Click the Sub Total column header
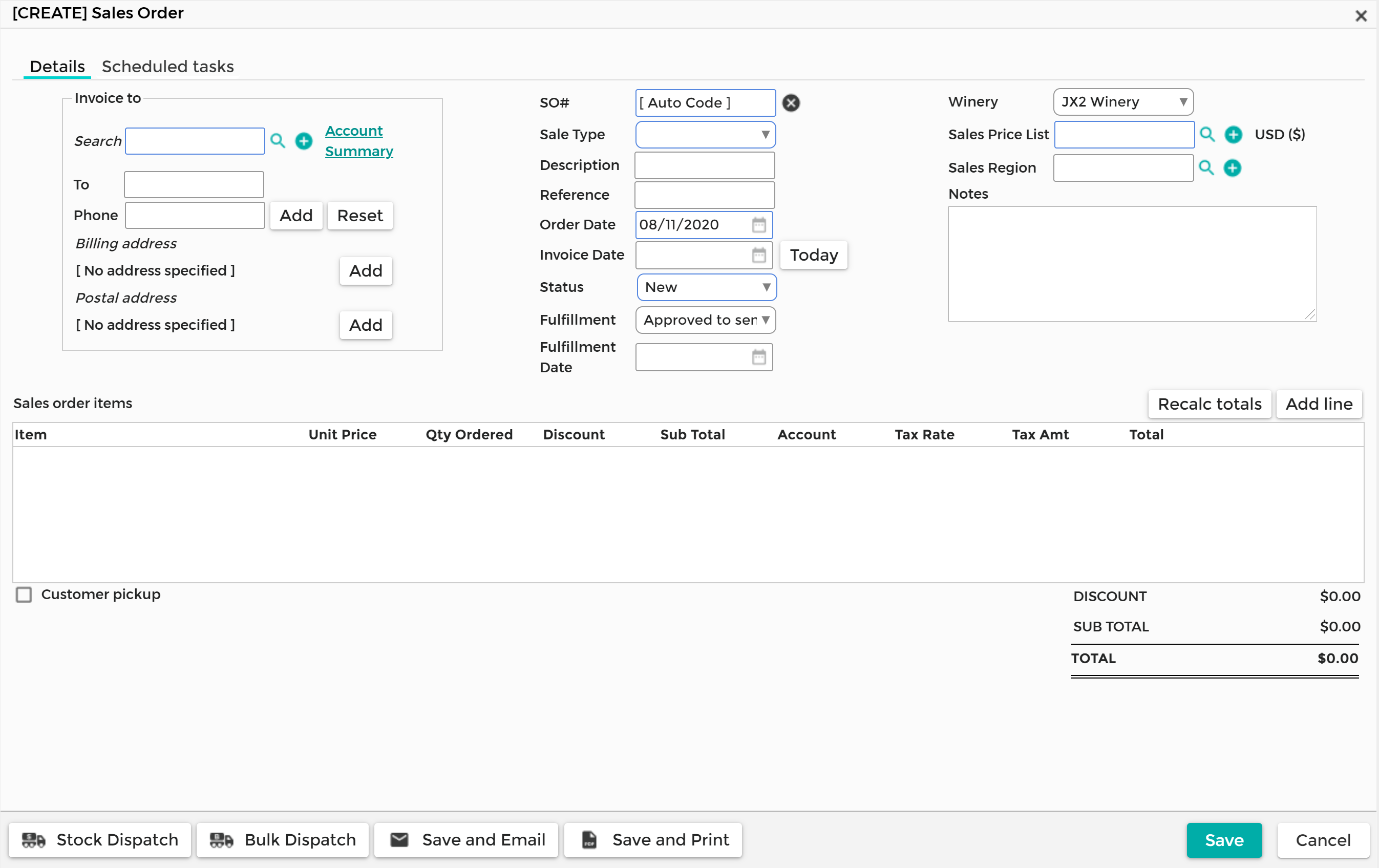Screen dimensions: 1379x868 (692, 435)
